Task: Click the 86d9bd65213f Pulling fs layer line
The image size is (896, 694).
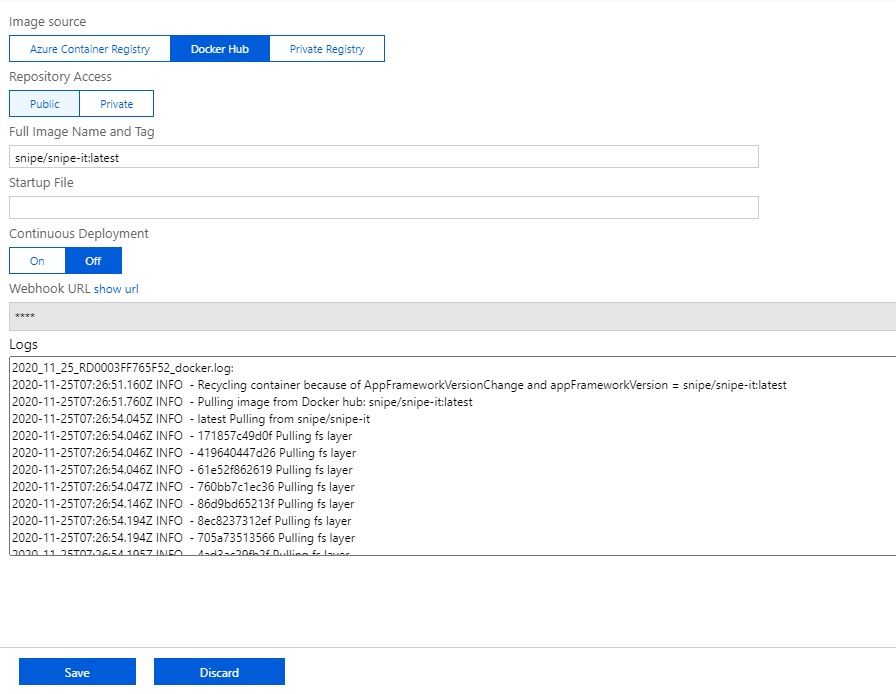Action: (x=183, y=504)
